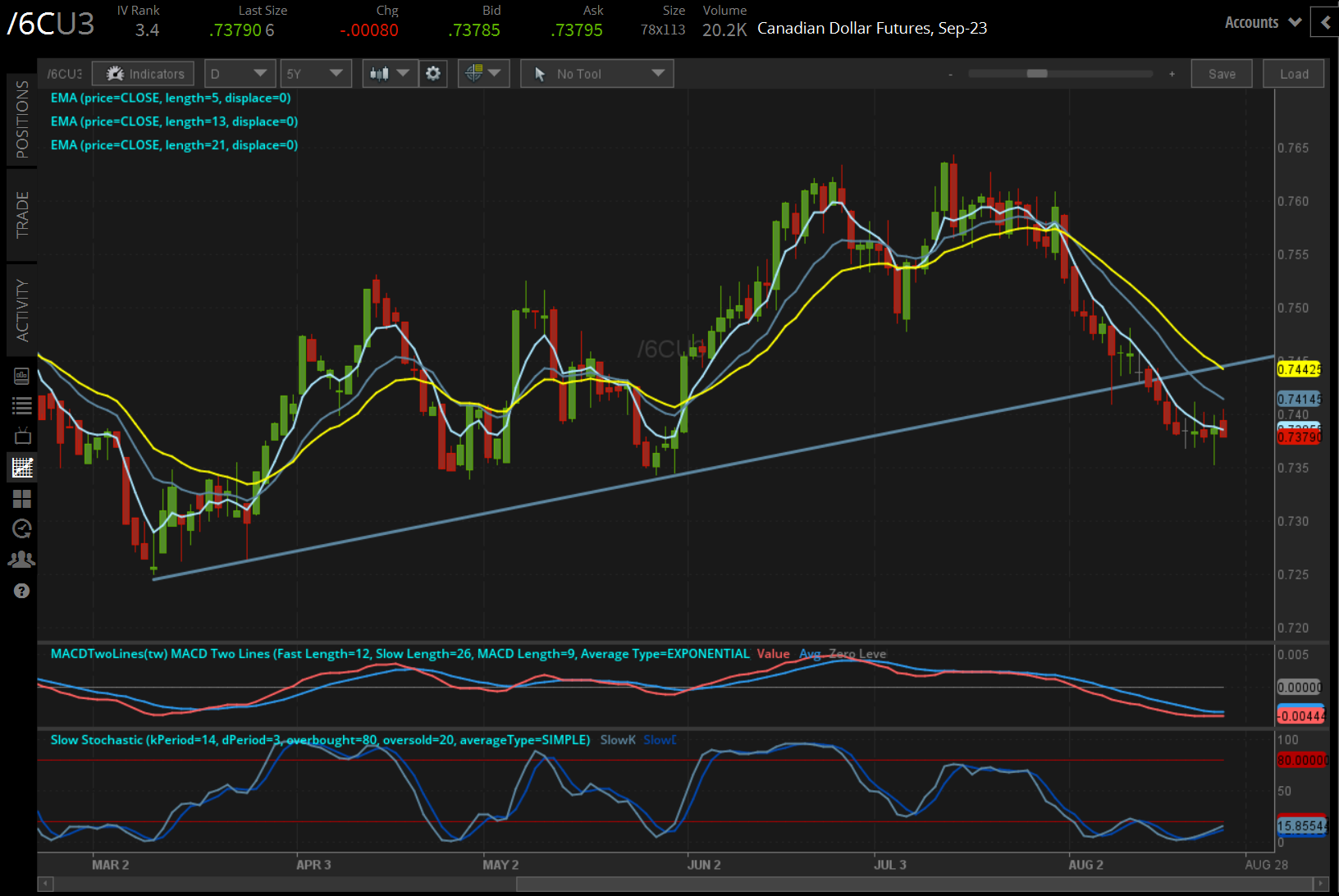Expand the D aggregation period dropdown
The width and height of the screenshot is (1339, 896).
(239, 74)
